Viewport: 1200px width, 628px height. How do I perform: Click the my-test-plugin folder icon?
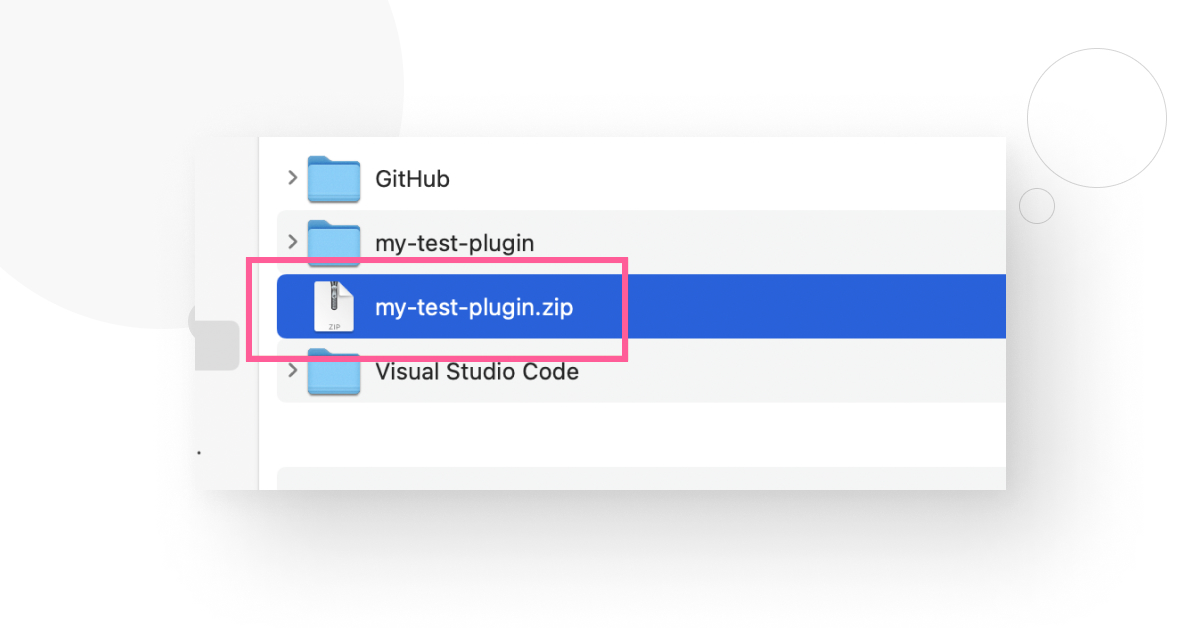333,242
